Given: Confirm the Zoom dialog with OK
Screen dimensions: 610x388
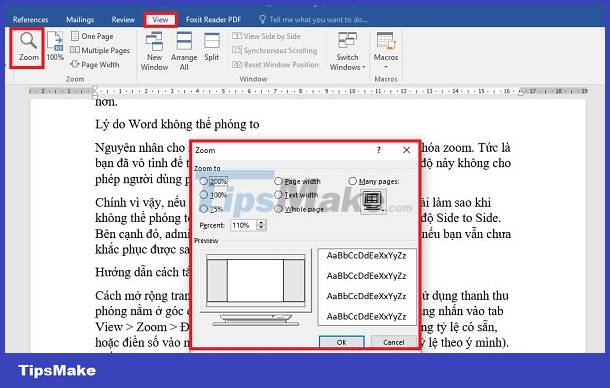Looking at the screenshot, I should tap(342, 342).
